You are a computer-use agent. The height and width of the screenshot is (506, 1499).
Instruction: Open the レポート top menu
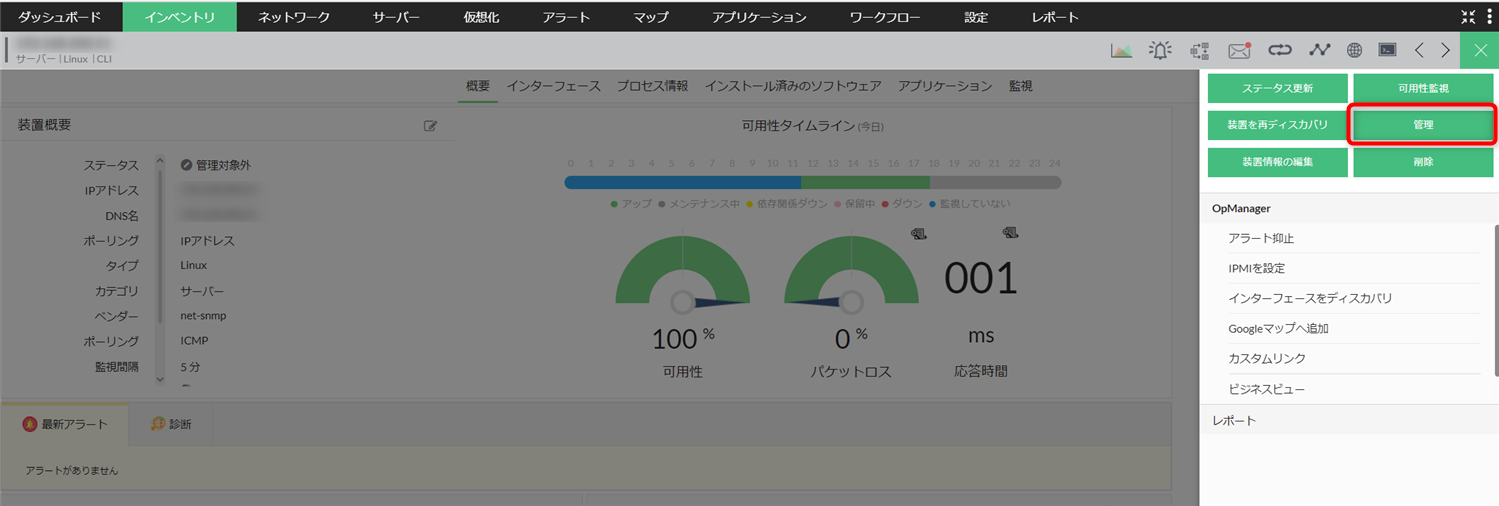click(1055, 17)
